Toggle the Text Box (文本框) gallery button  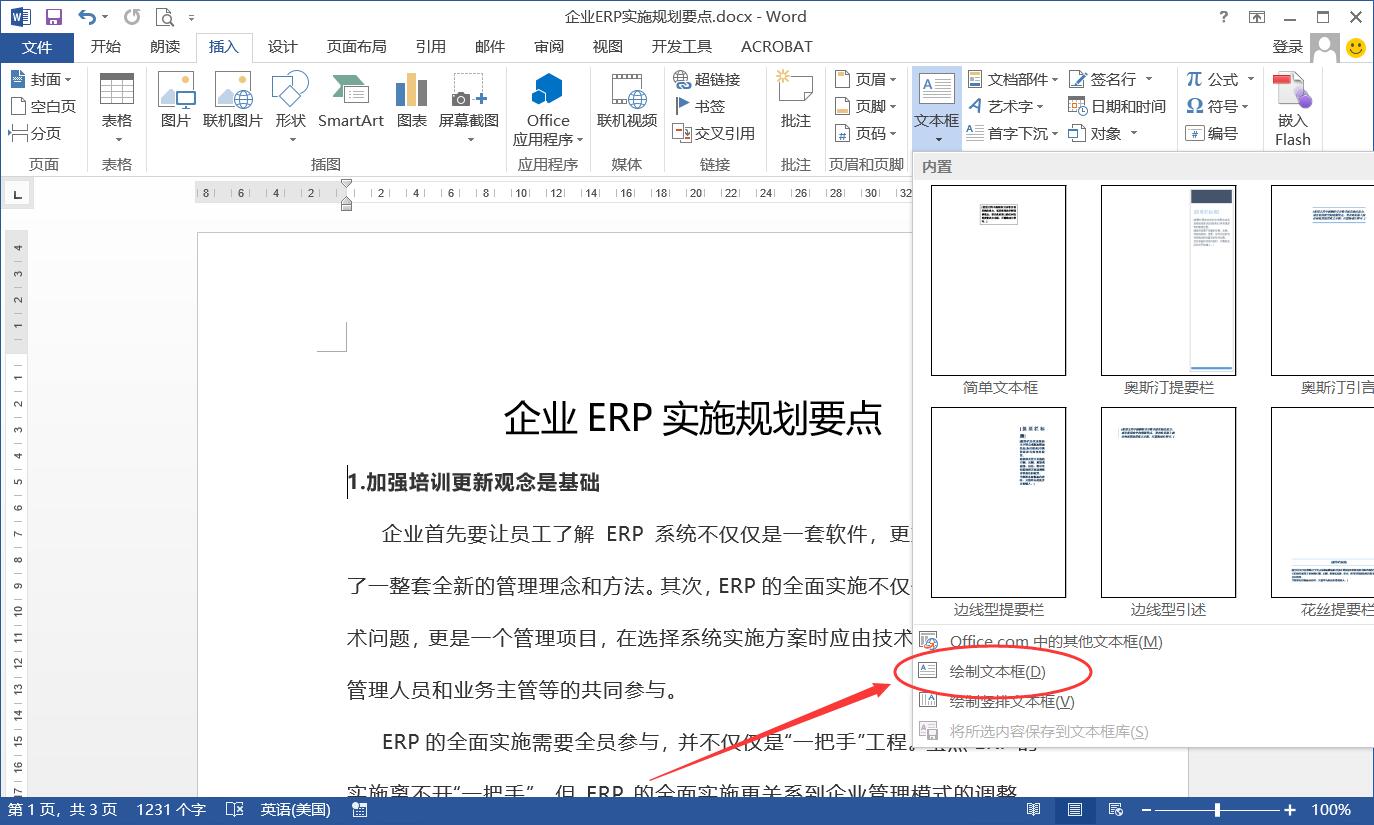(x=937, y=108)
